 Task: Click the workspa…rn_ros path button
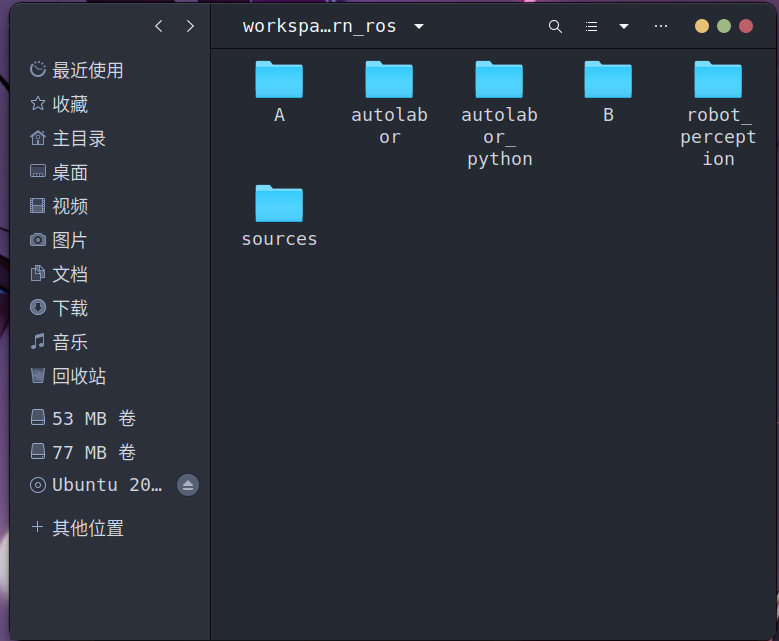click(319, 26)
